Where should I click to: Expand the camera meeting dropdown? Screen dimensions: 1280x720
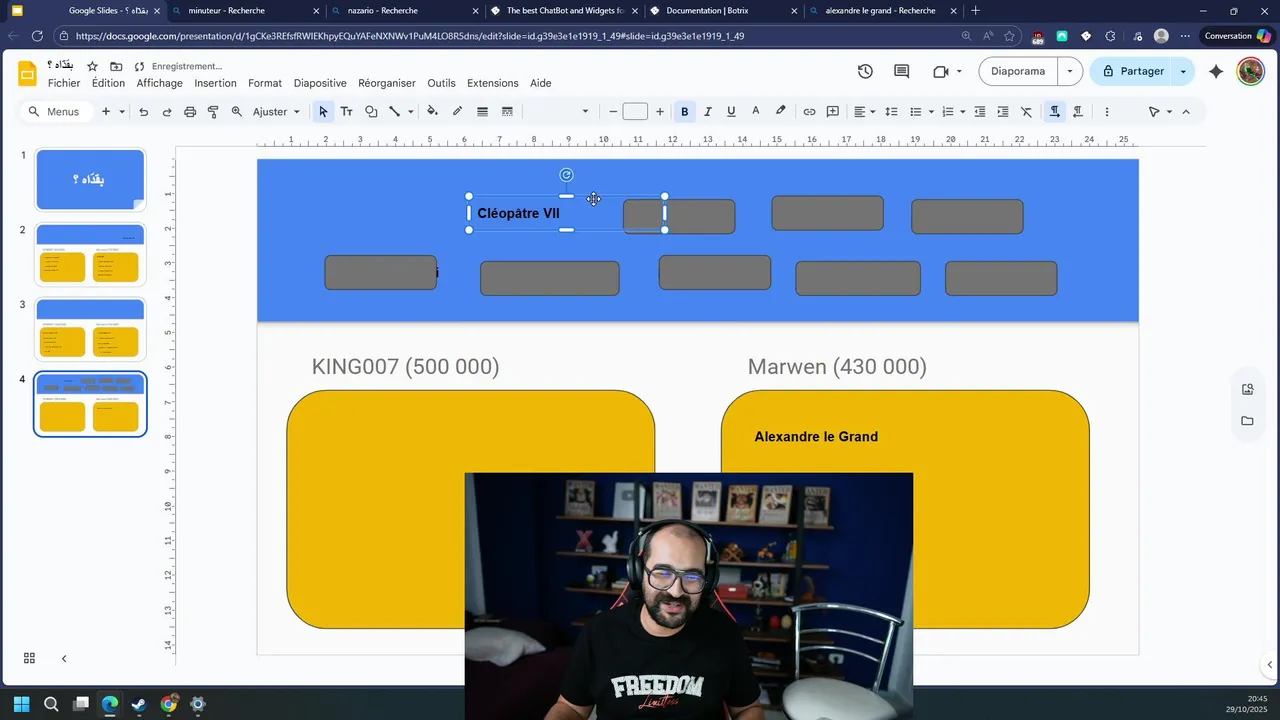959,71
